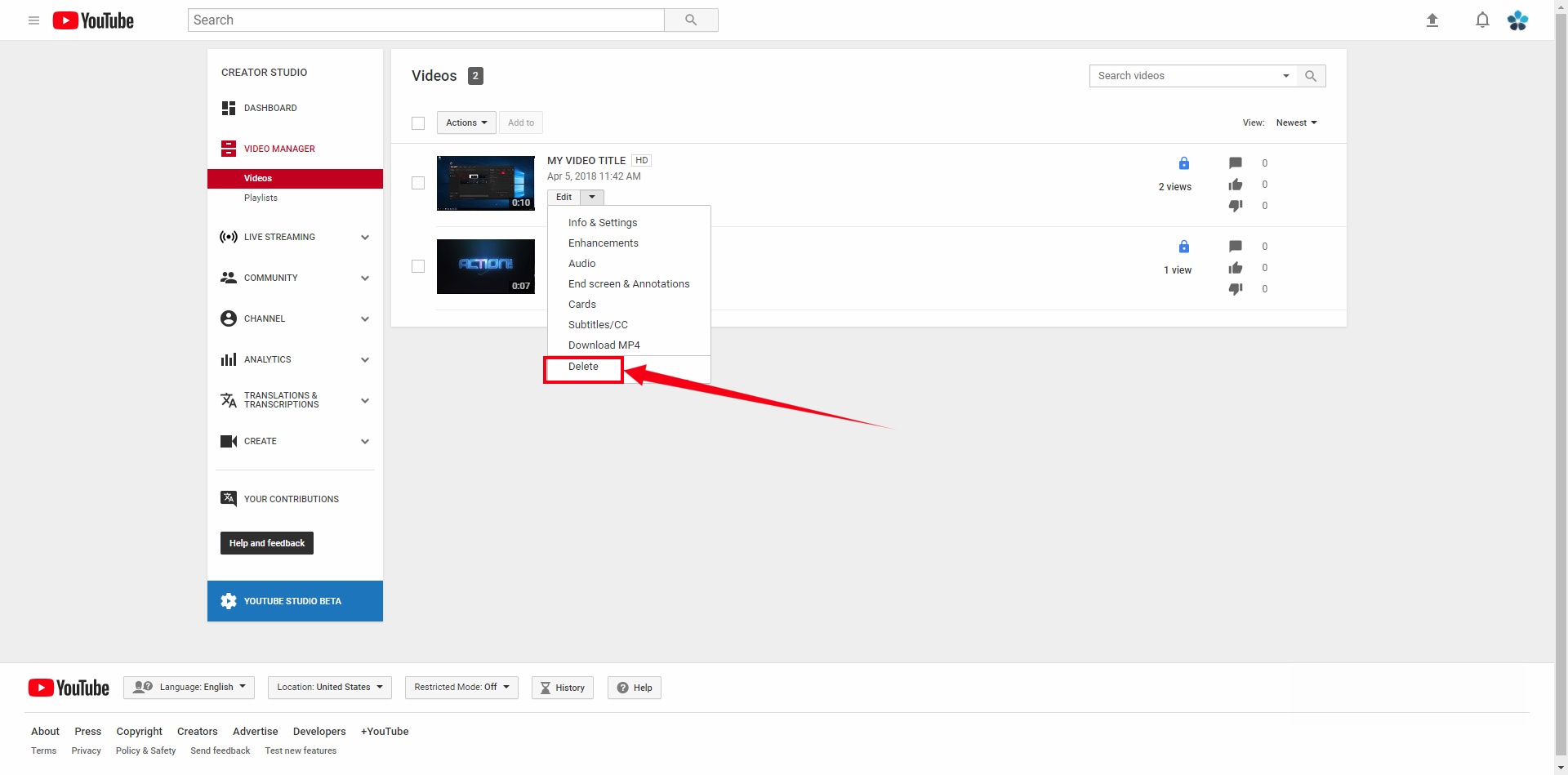
Task: Click the Video Manager red icon
Action: coord(229,149)
